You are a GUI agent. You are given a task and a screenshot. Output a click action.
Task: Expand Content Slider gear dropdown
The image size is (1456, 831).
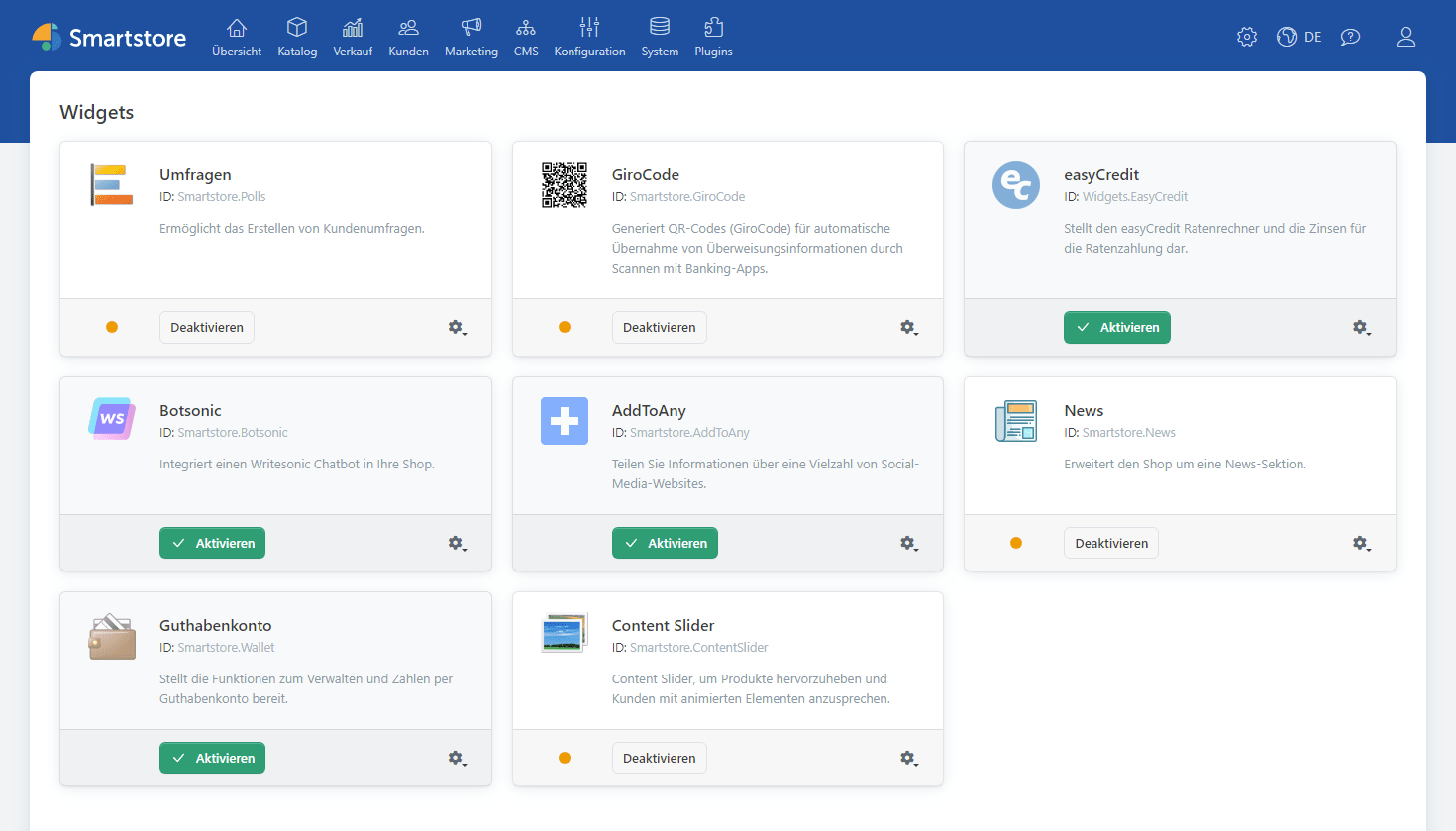click(908, 759)
